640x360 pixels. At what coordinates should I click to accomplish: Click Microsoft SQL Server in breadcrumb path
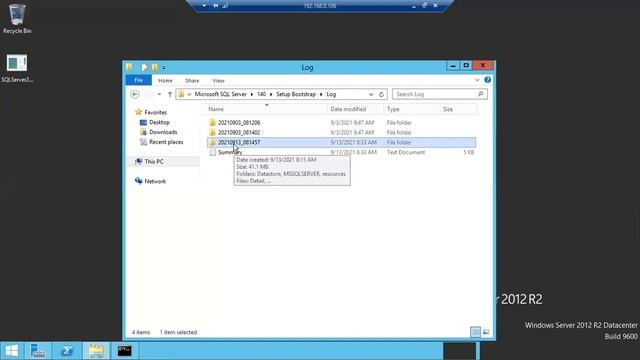point(220,94)
